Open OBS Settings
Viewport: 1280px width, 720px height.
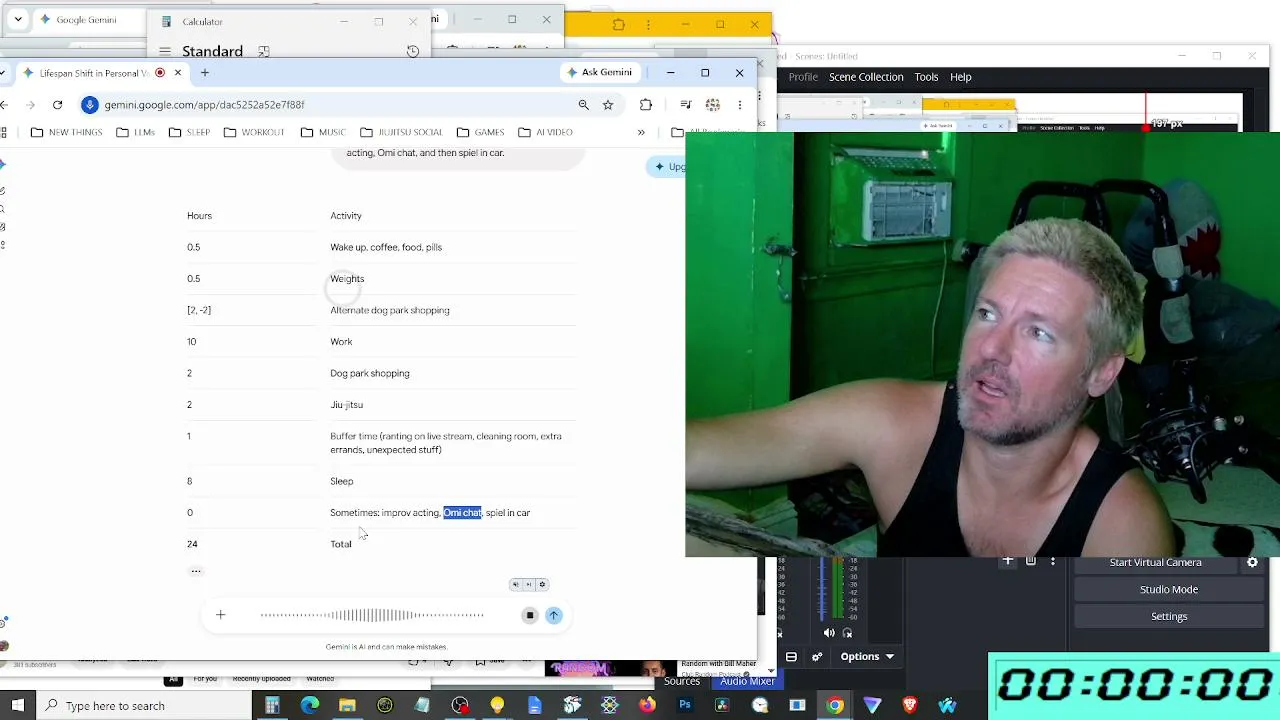[1169, 616]
